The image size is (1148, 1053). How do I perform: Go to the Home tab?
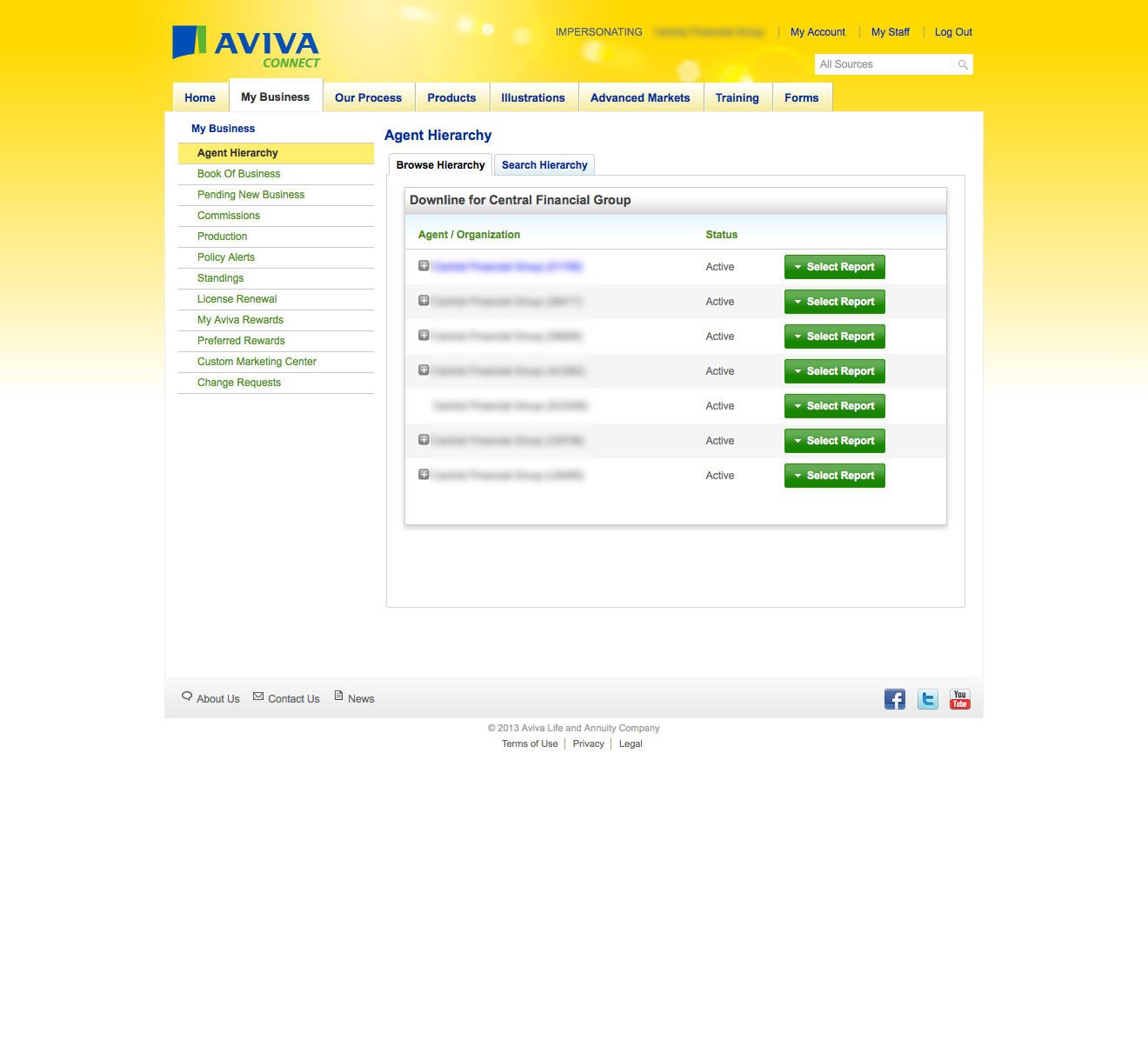200,97
